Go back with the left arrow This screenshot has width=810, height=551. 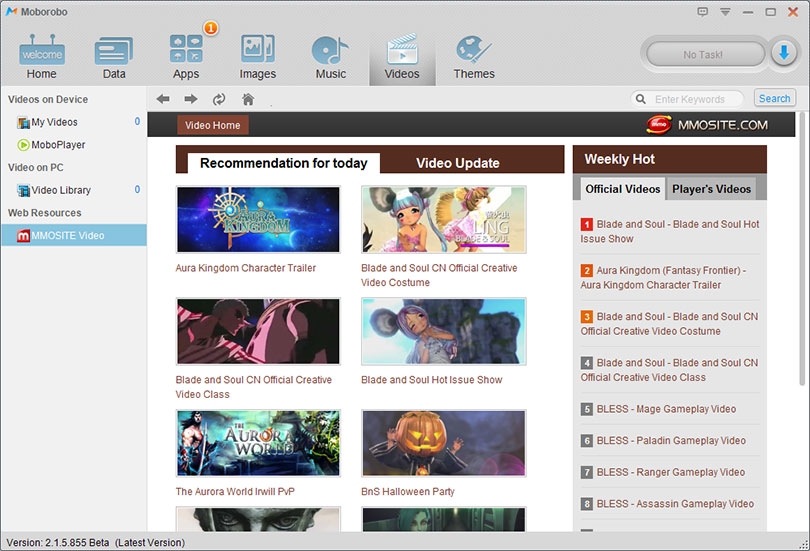pyautogui.click(x=163, y=99)
